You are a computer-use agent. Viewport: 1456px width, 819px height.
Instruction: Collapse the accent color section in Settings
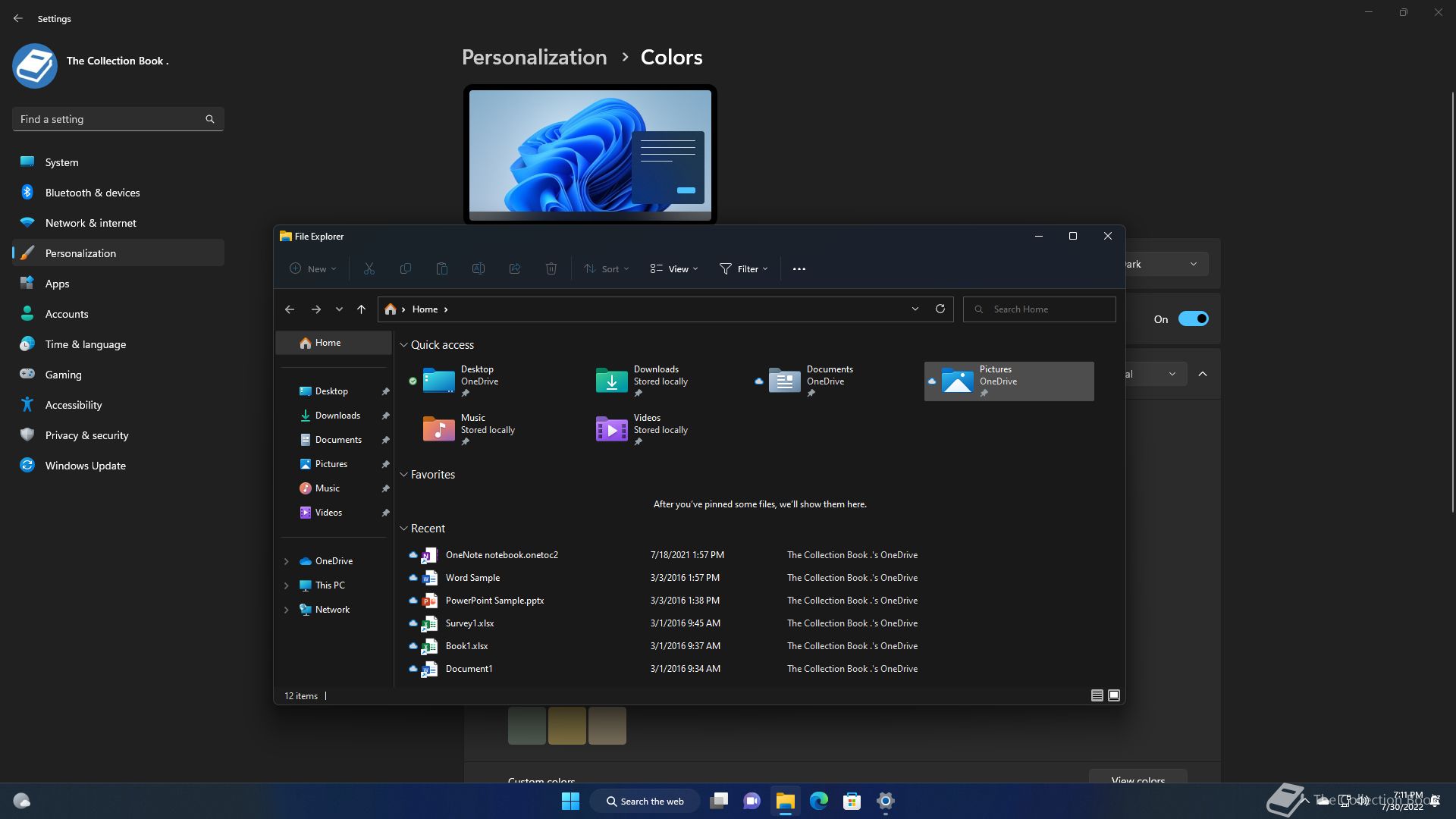(x=1203, y=374)
